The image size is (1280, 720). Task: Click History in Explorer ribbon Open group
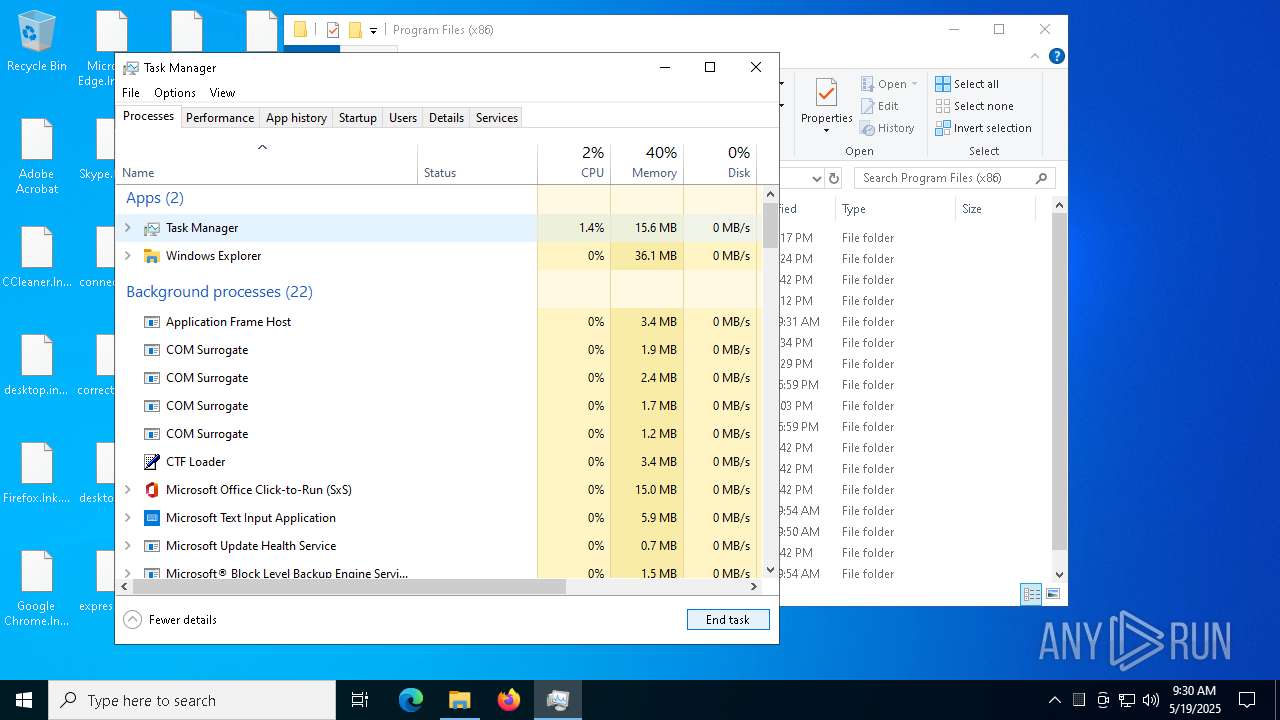(x=888, y=128)
